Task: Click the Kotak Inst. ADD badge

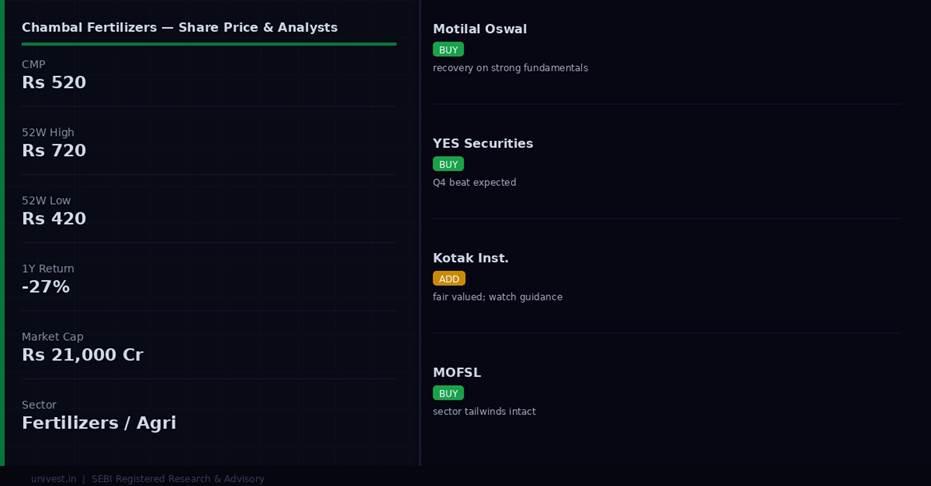Action: pyautogui.click(x=449, y=279)
